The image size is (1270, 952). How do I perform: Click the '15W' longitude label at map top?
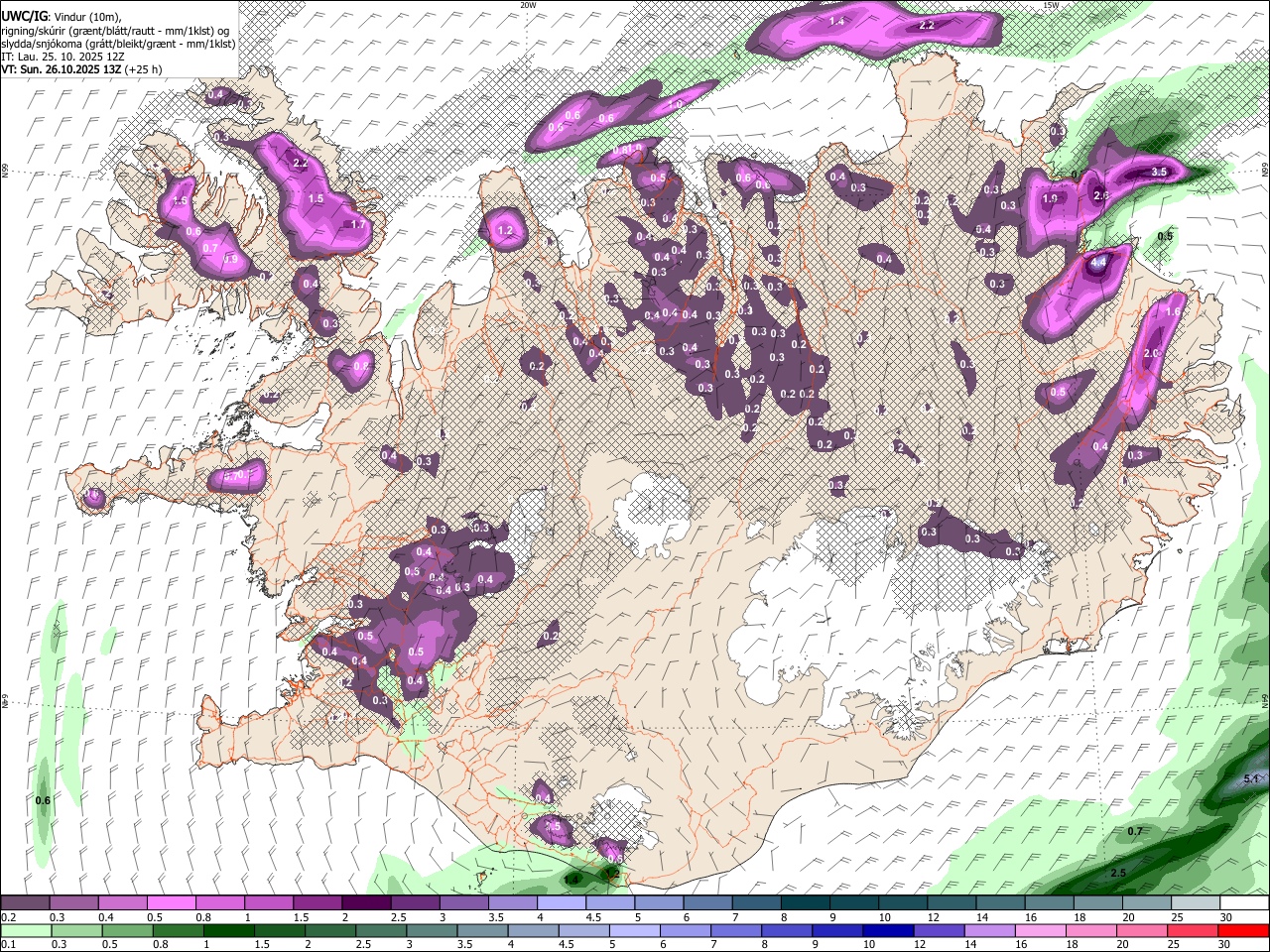[x=1051, y=5]
